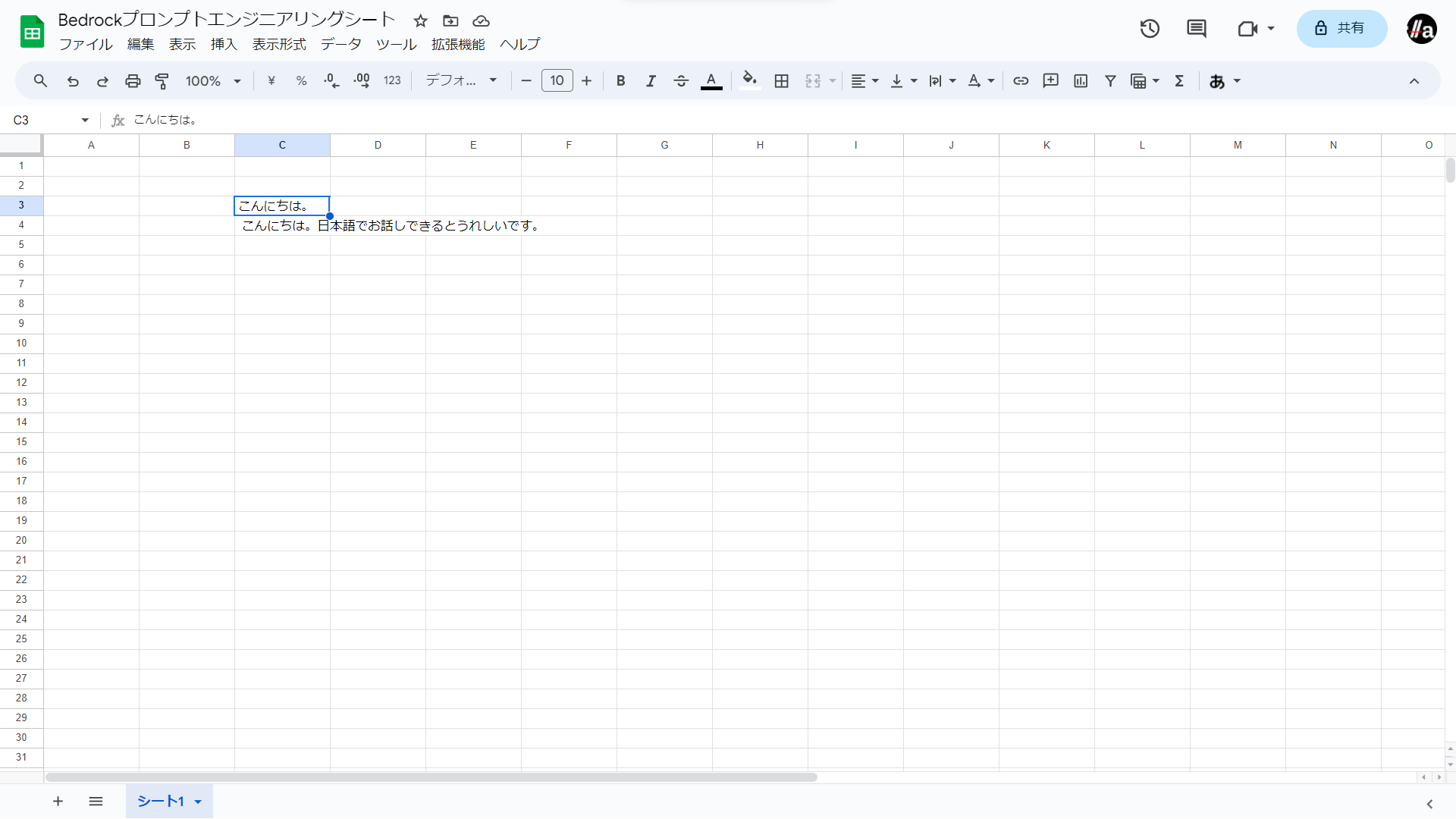Toggle italic formatting
1456x819 pixels.
pos(651,81)
